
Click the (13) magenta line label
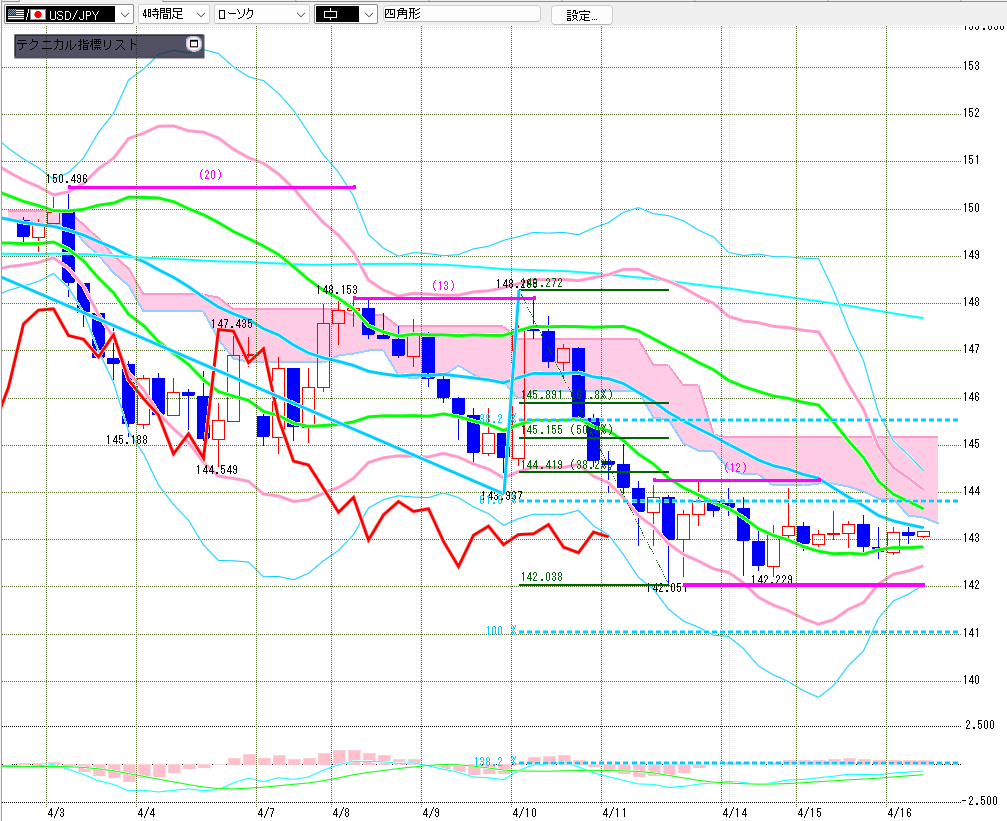[x=443, y=285]
